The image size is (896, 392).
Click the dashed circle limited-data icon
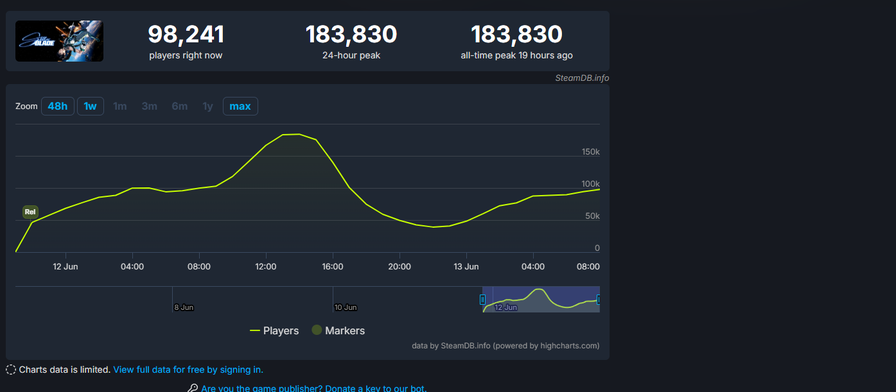(x=11, y=370)
